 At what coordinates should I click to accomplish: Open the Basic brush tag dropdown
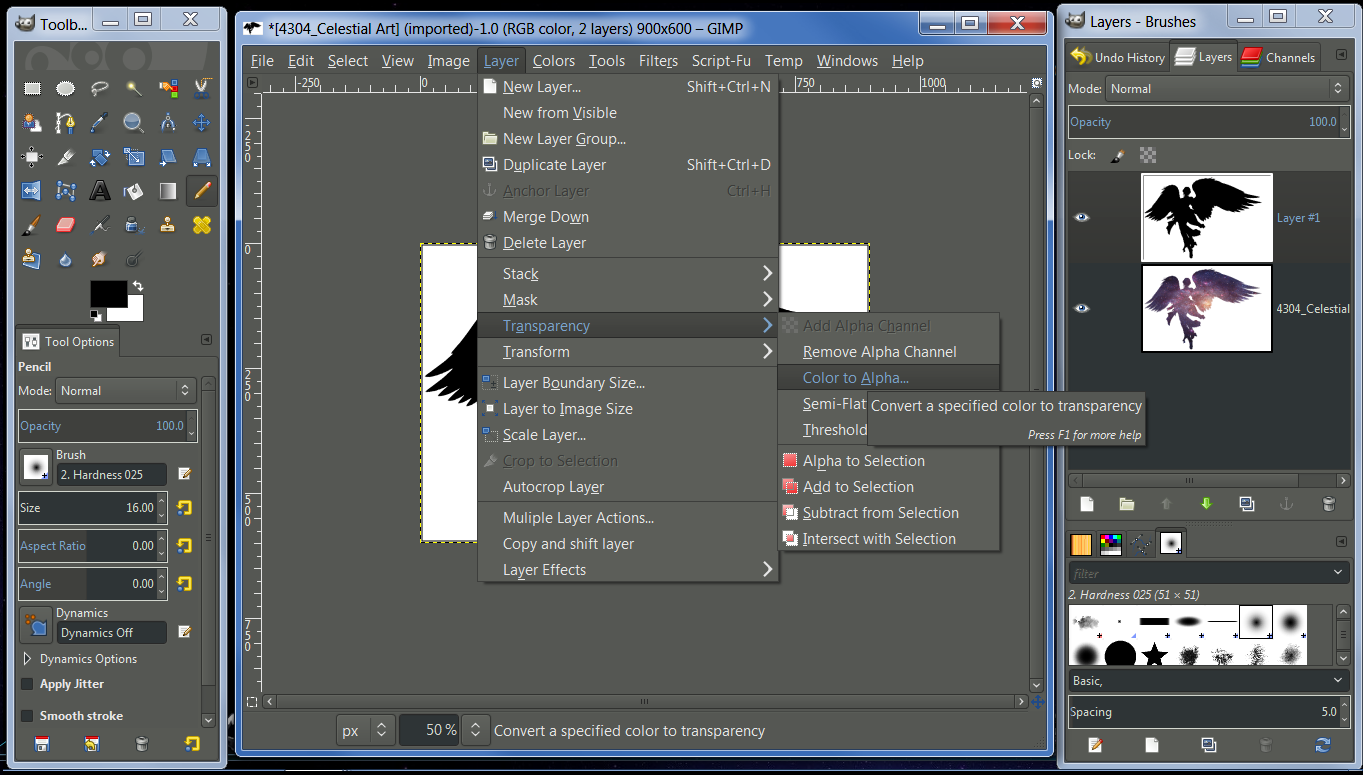tap(1208, 680)
